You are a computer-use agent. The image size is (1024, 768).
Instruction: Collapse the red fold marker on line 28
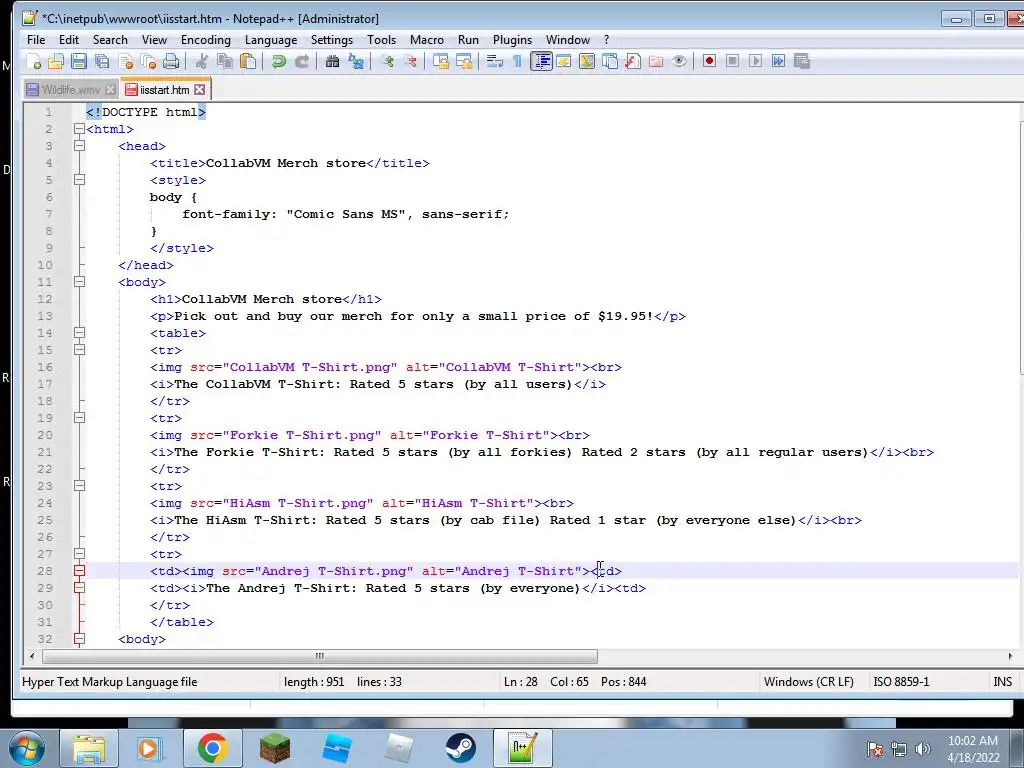(79, 570)
